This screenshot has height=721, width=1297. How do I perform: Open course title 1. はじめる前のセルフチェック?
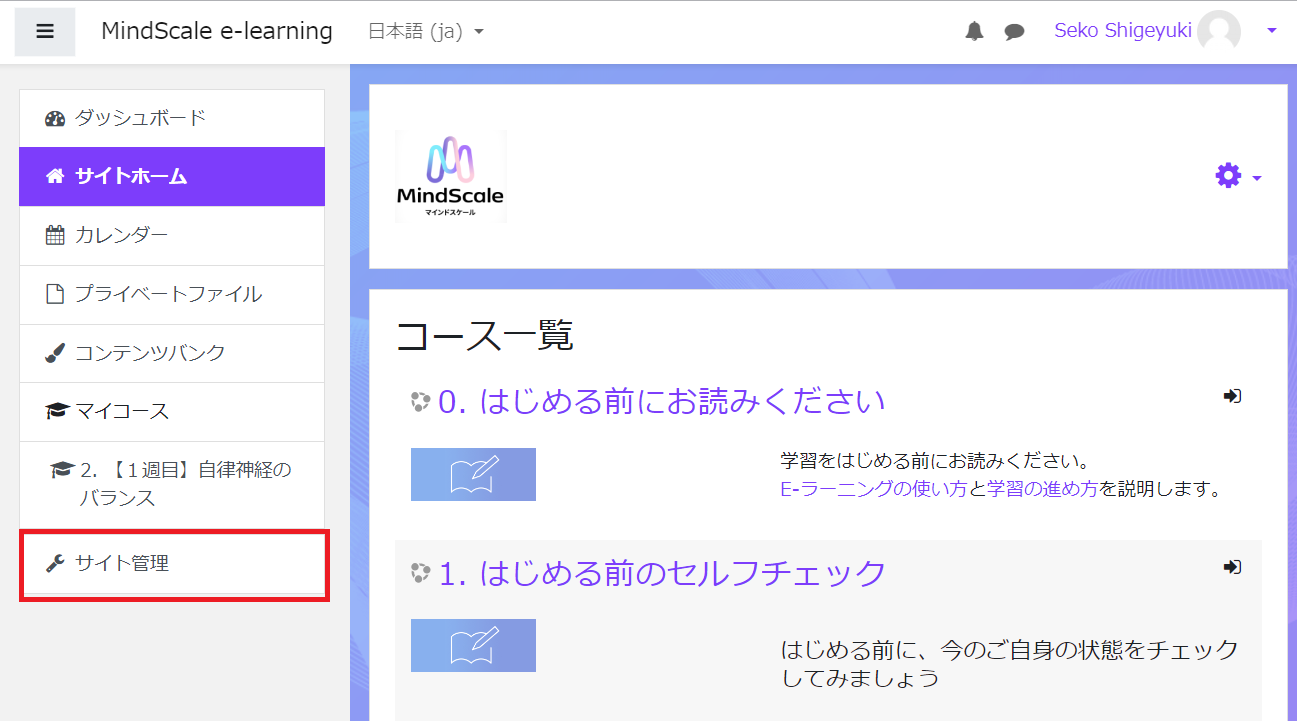click(x=662, y=573)
